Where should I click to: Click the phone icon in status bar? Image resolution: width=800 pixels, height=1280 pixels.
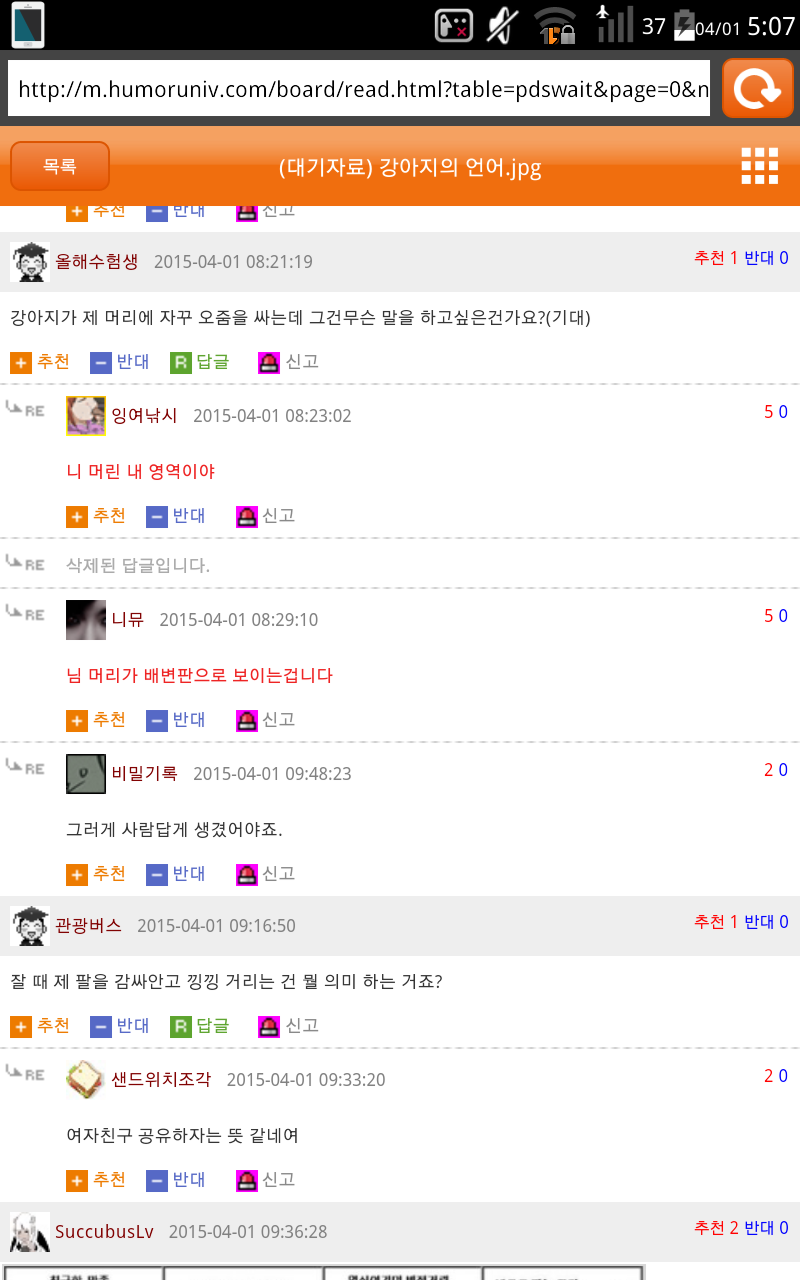tap(28, 25)
